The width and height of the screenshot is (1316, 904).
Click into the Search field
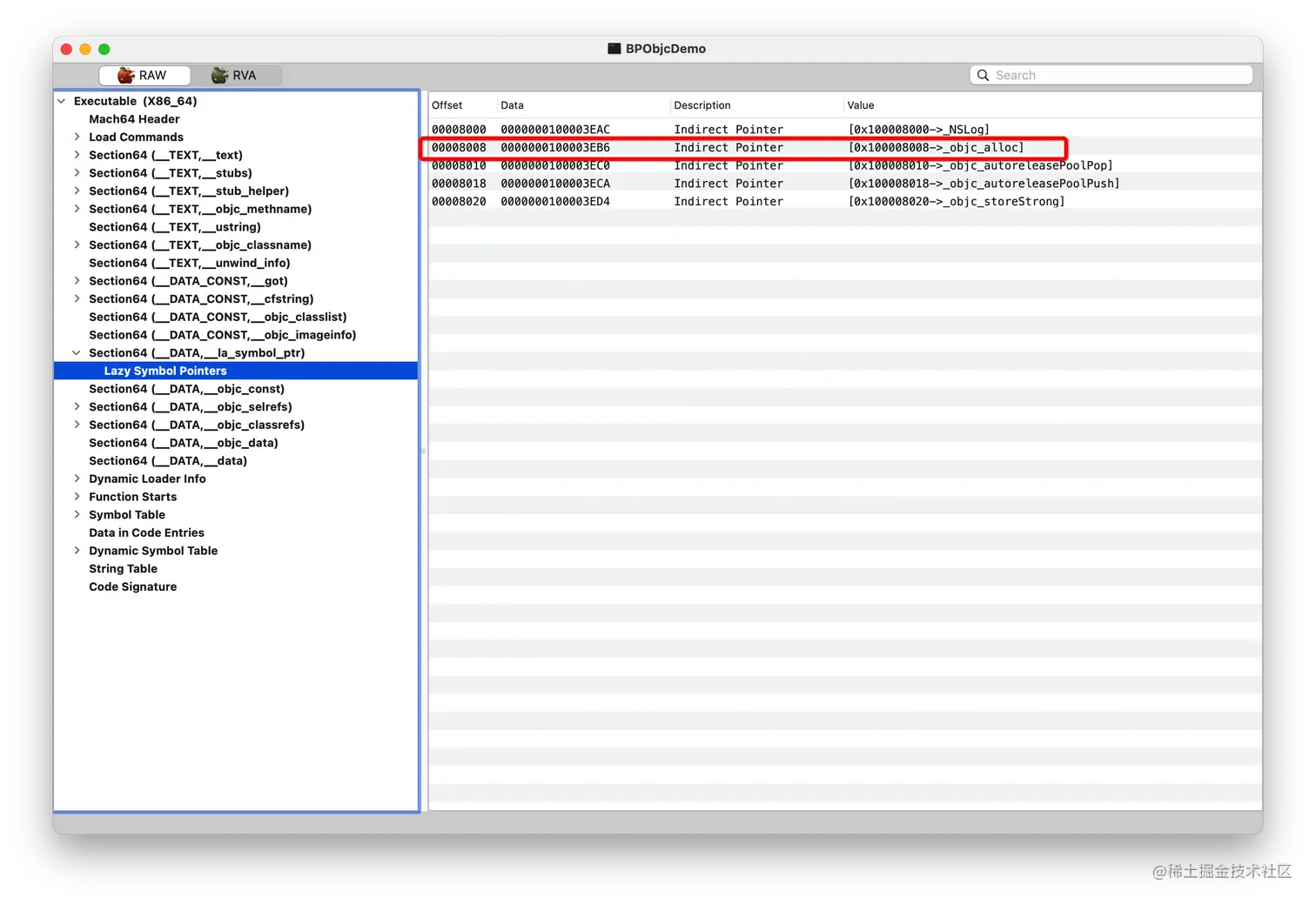coord(1111,76)
